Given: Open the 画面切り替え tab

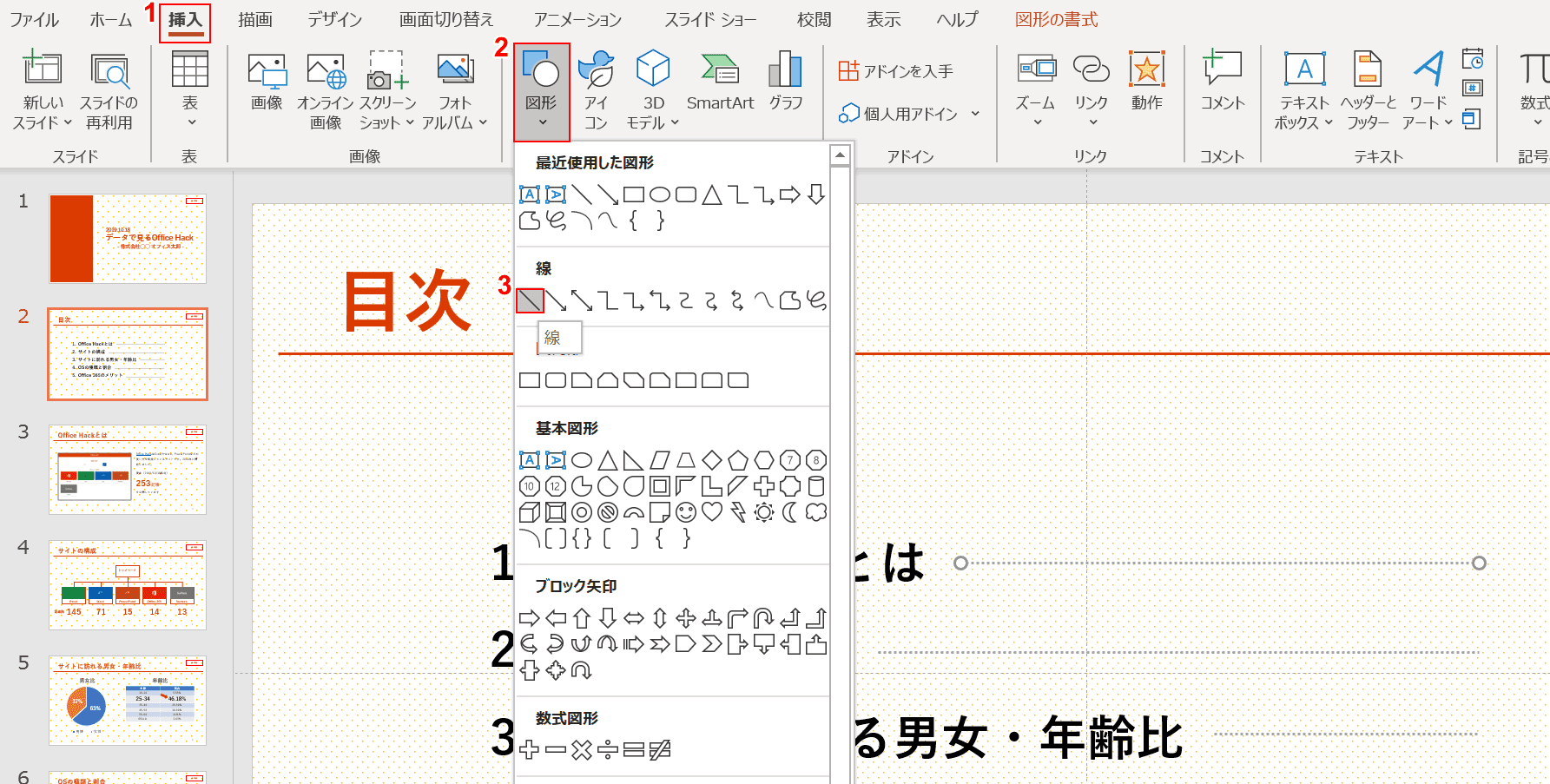Looking at the screenshot, I should click(x=446, y=20).
